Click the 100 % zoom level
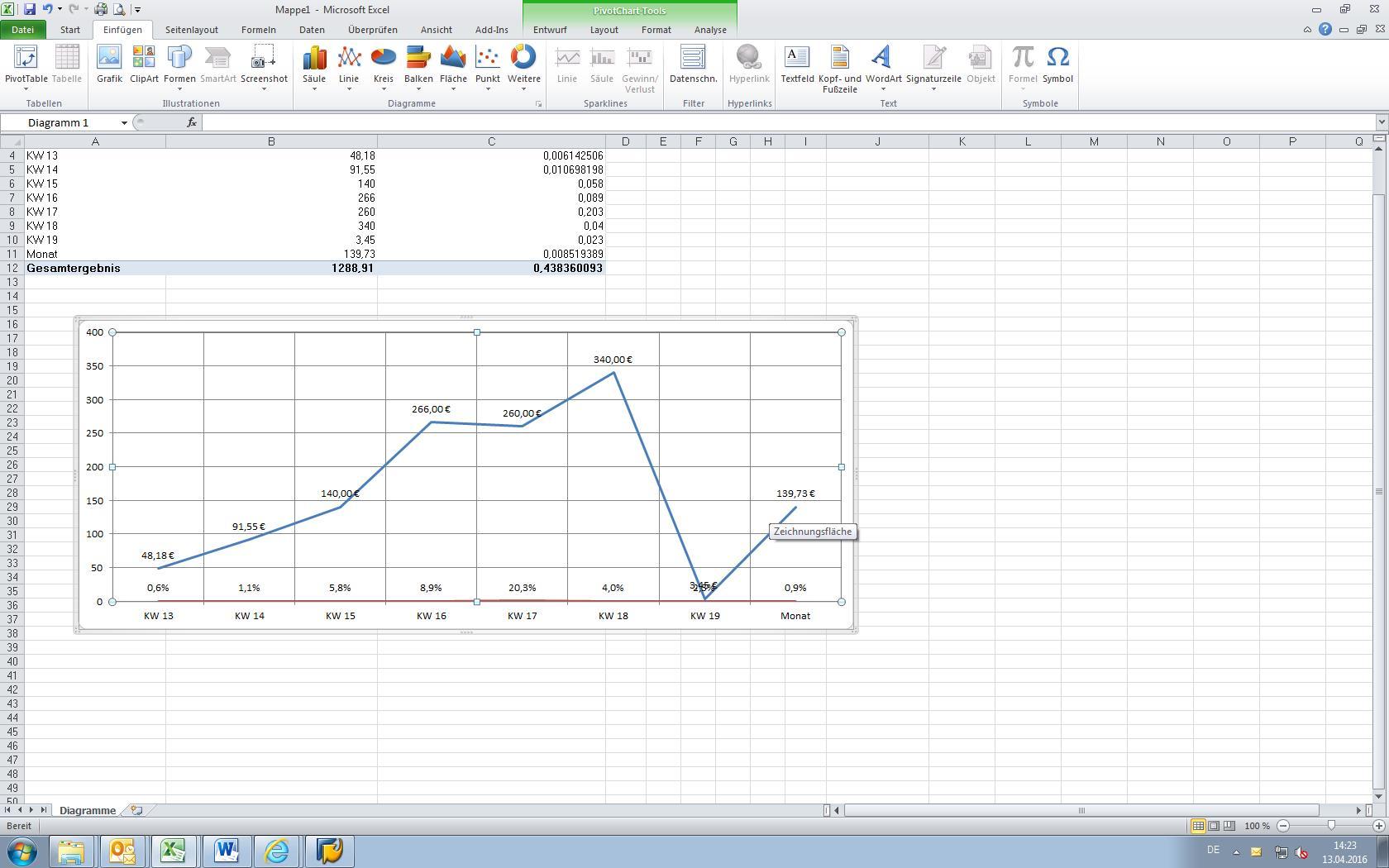 tap(1257, 826)
